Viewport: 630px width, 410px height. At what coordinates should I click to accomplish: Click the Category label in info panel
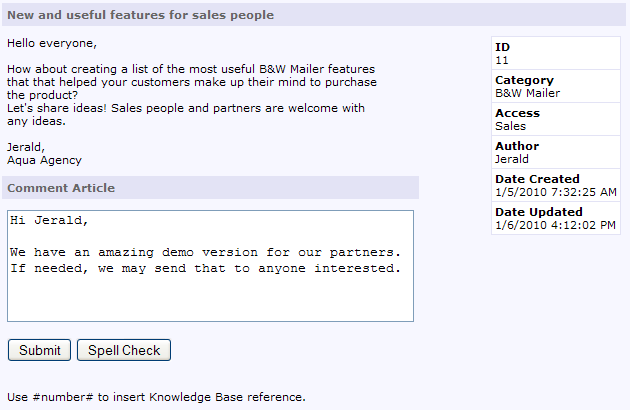click(x=524, y=80)
